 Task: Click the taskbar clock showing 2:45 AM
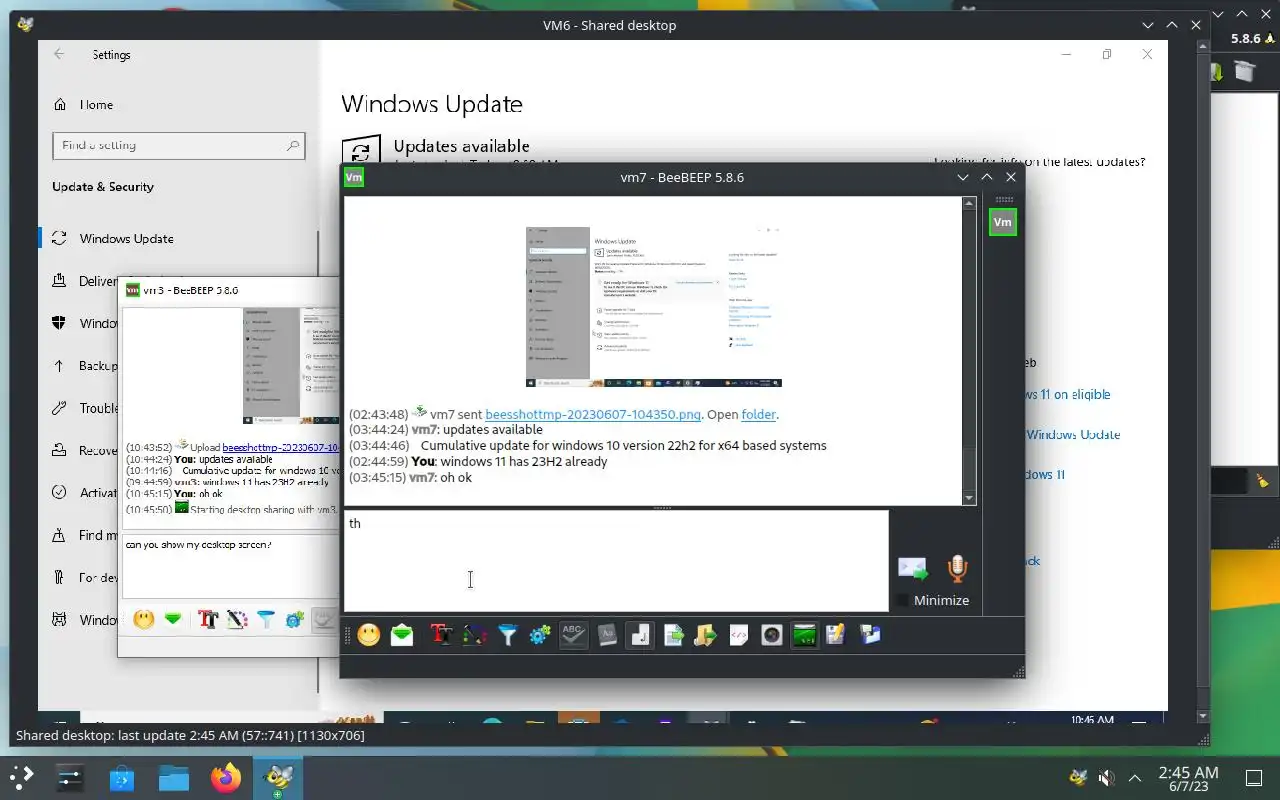1188,778
